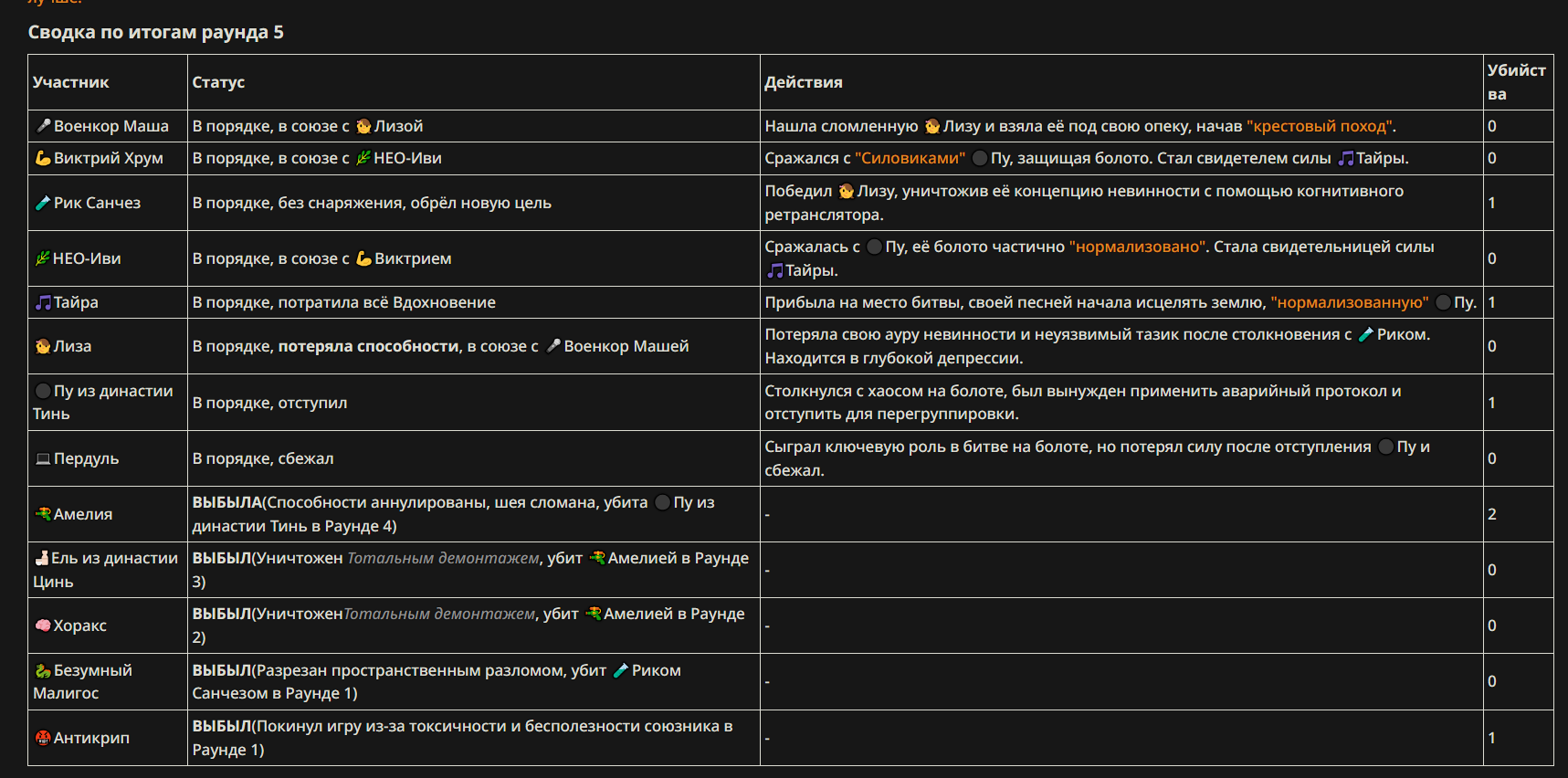Click the black circle icon before Пу из династии Тинь
This screenshot has height=778, width=1568.
coord(43,391)
